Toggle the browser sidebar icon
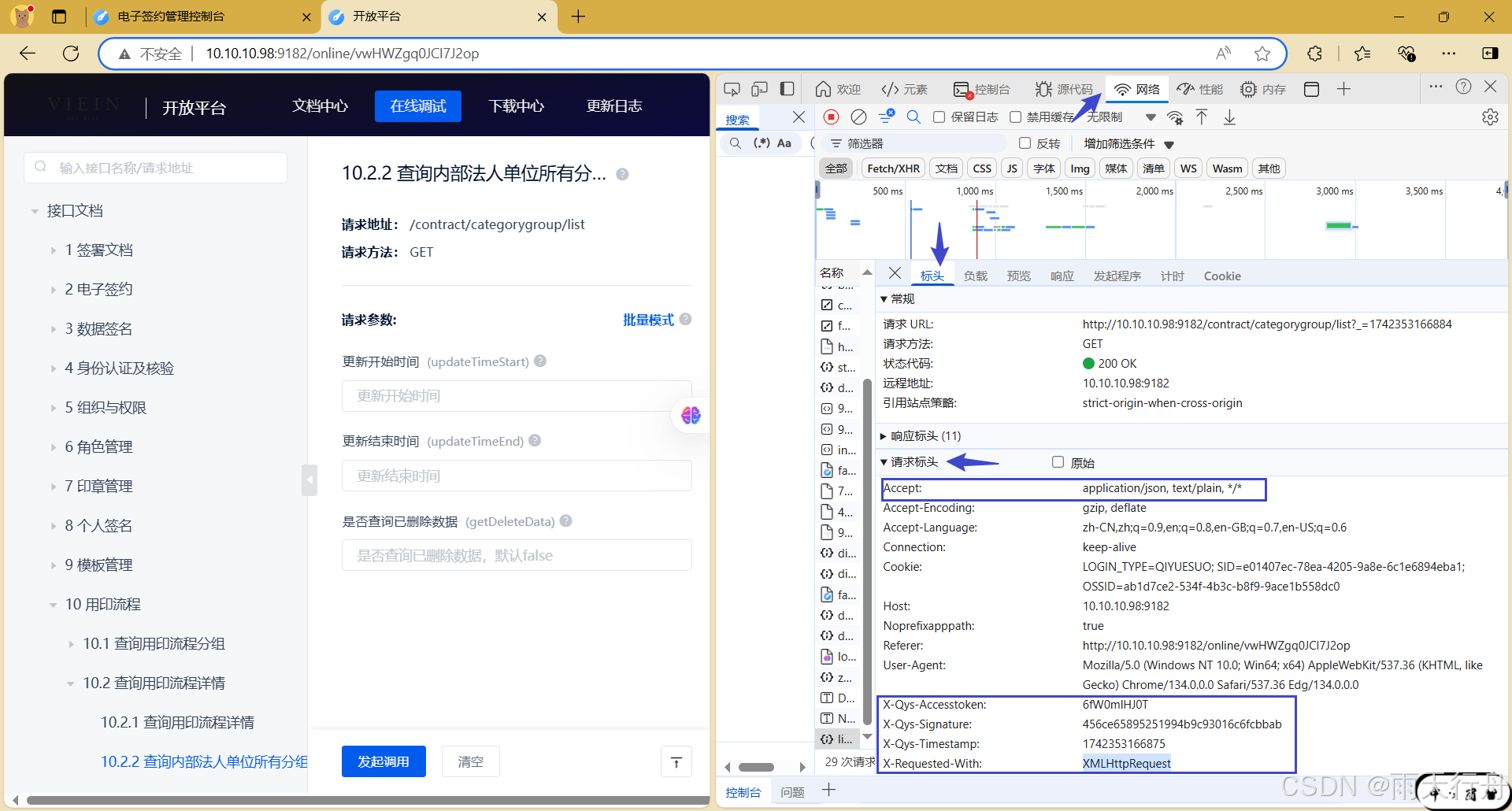 point(1490,54)
